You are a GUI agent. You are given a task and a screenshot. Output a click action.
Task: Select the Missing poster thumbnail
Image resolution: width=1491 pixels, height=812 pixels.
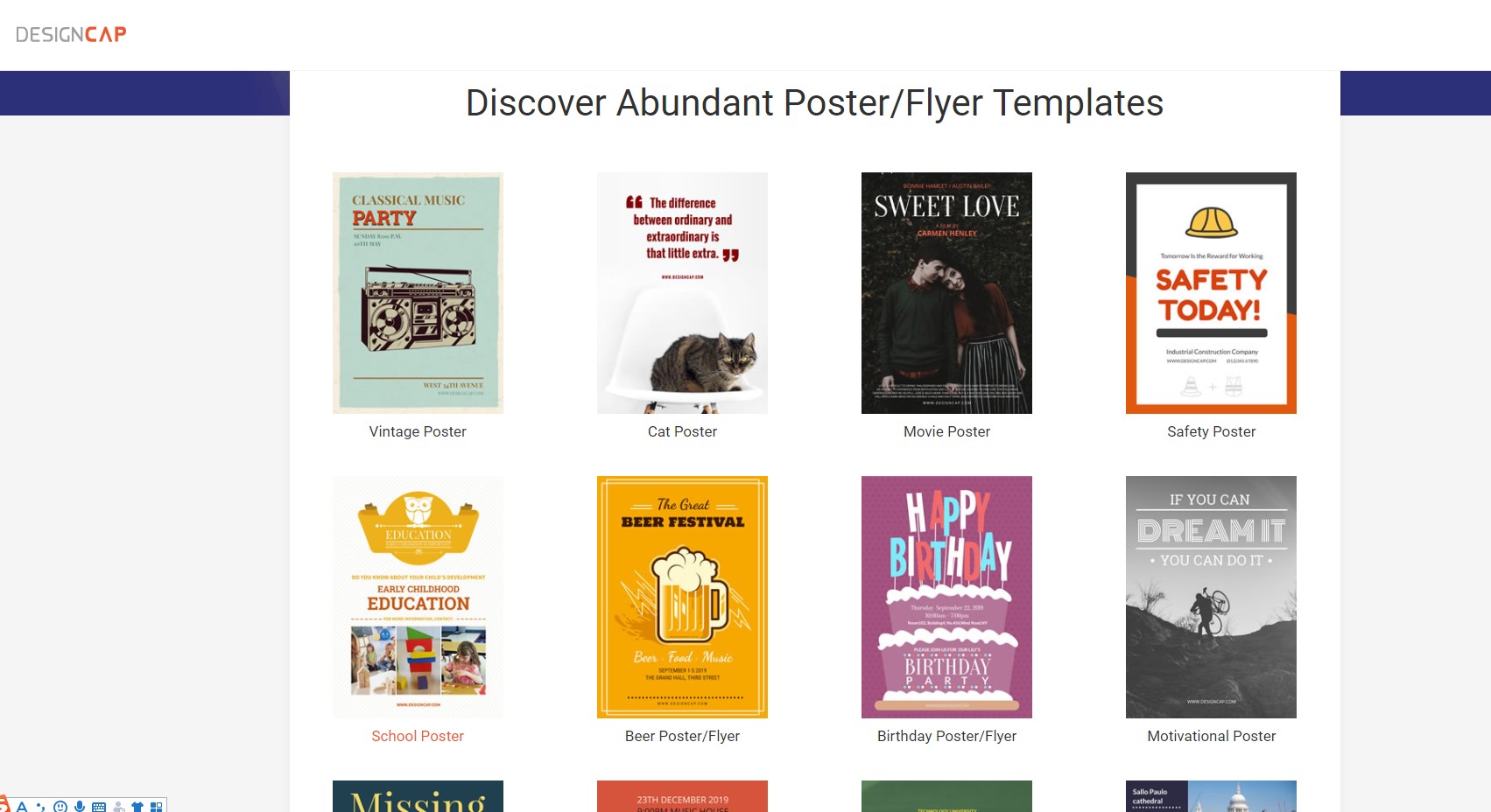tap(418, 796)
